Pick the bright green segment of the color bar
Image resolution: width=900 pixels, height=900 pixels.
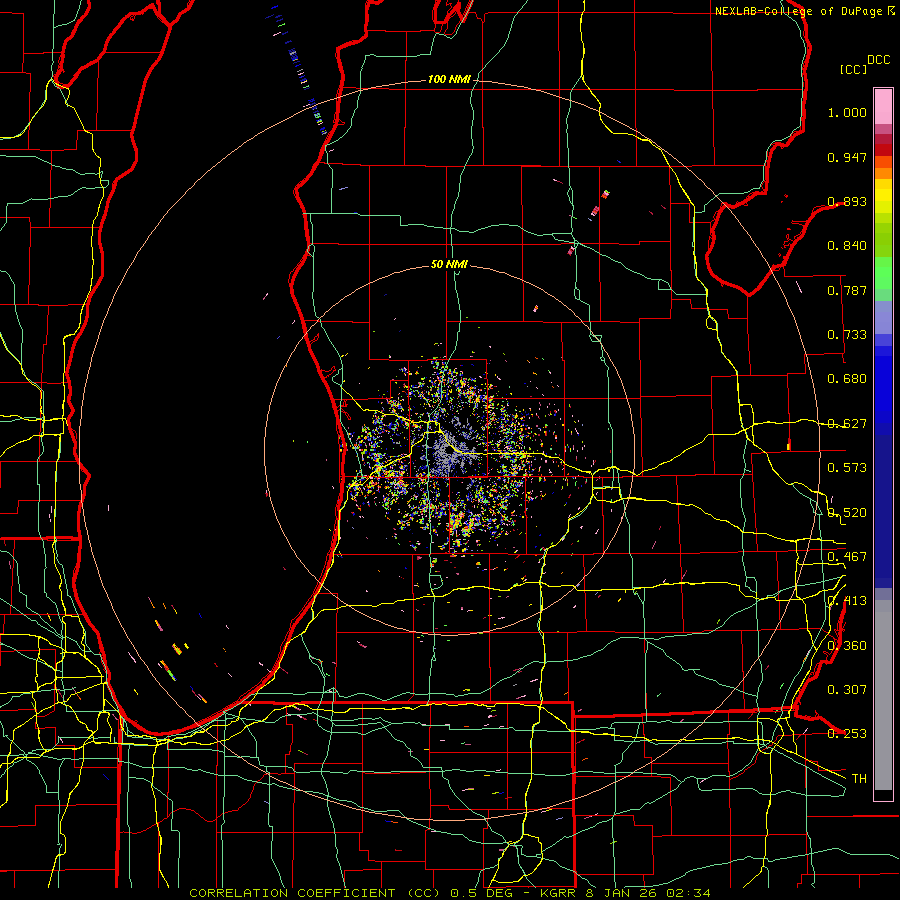(x=883, y=273)
